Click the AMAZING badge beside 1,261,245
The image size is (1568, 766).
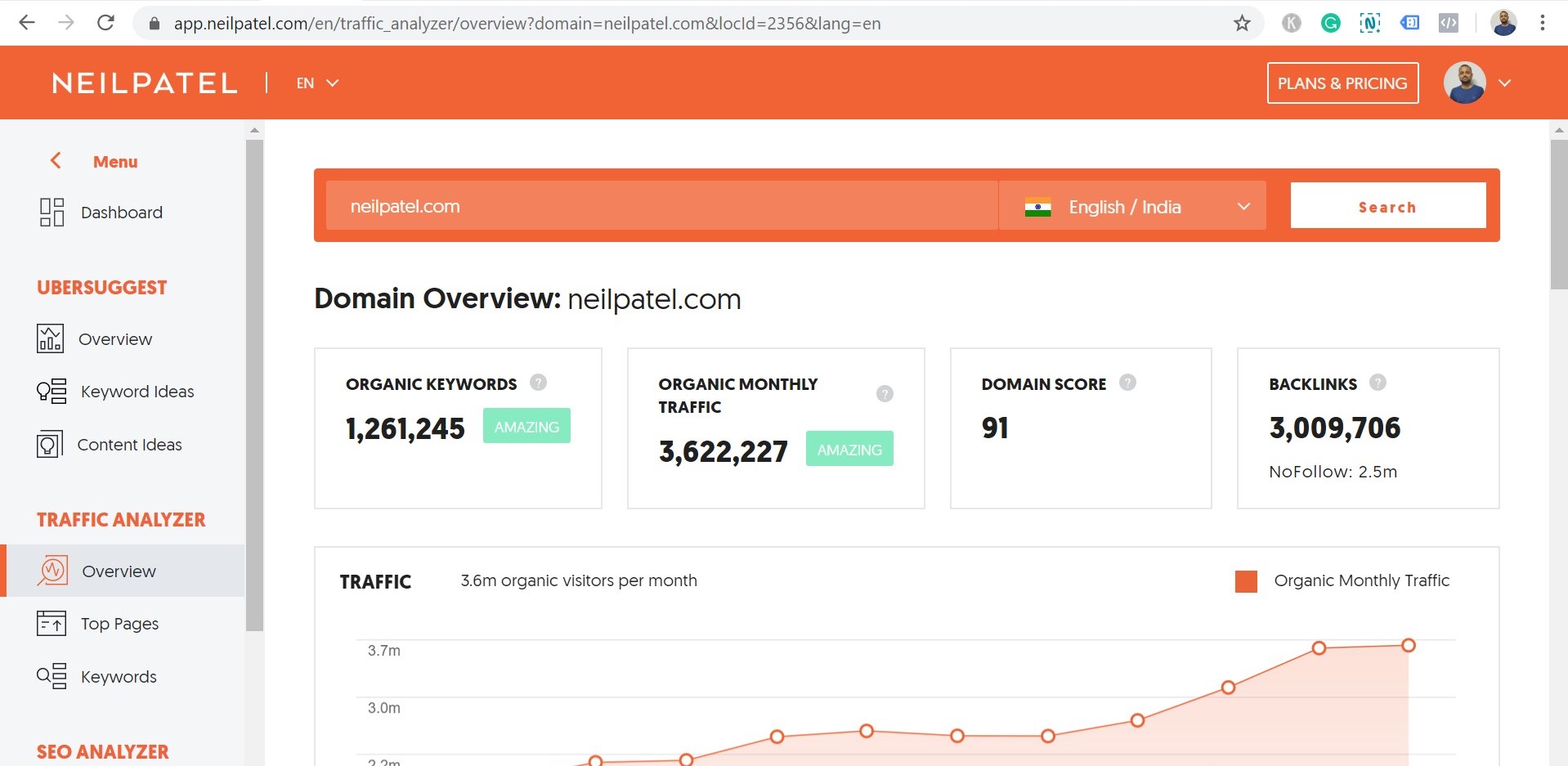tap(526, 426)
